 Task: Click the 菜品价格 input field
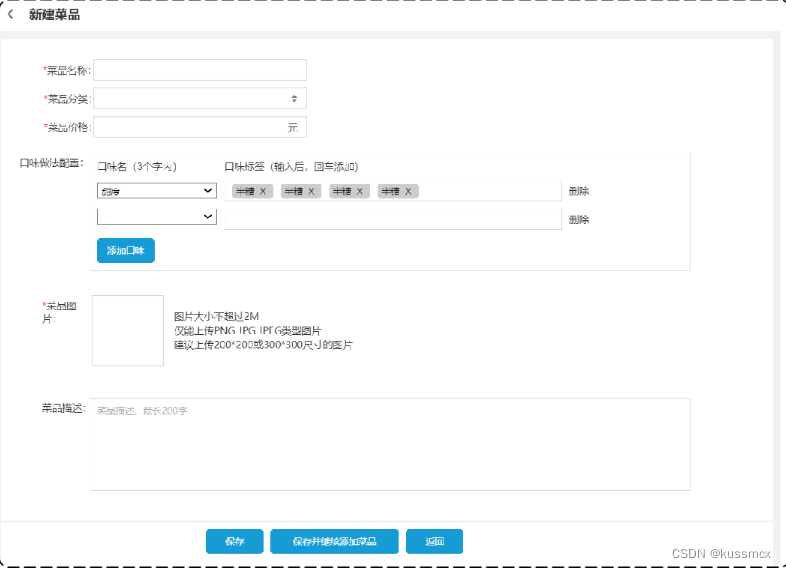[x=200, y=127]
